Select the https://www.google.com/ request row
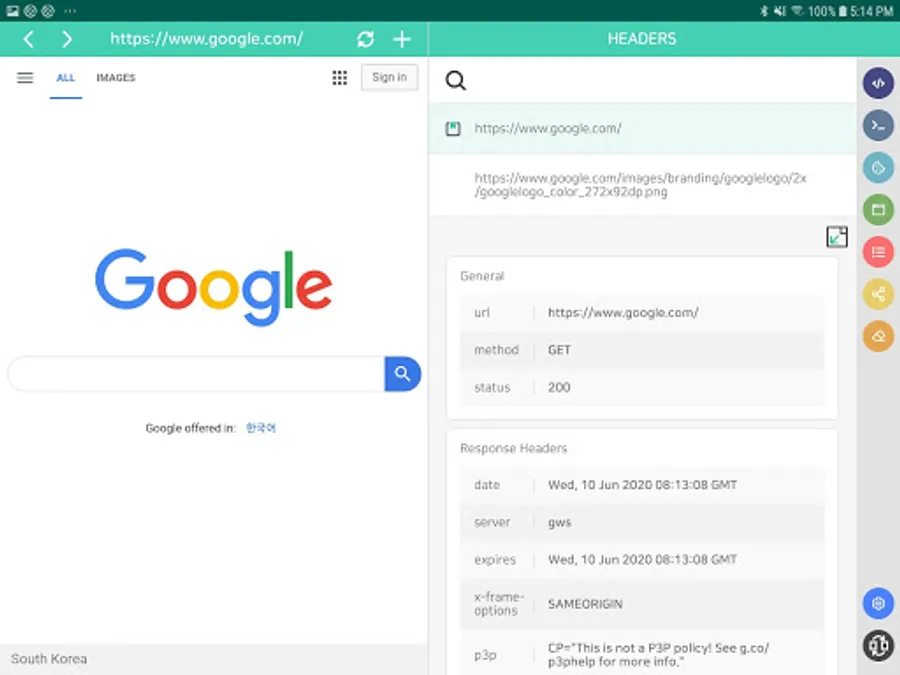The height and width of the screenshot is (675, 900). 642,129
